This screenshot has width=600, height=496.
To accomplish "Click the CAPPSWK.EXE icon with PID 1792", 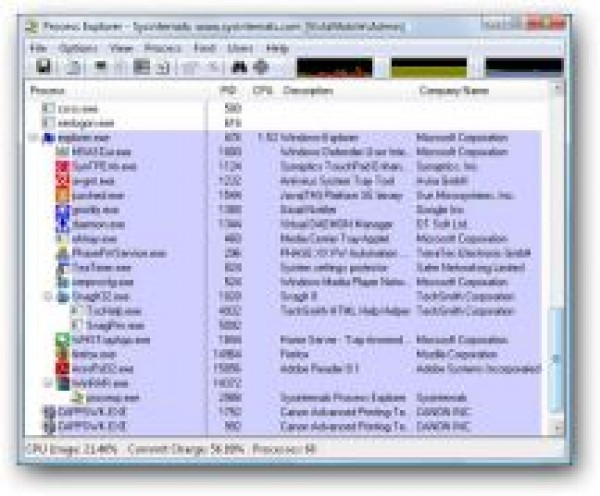I will (49, 412).
